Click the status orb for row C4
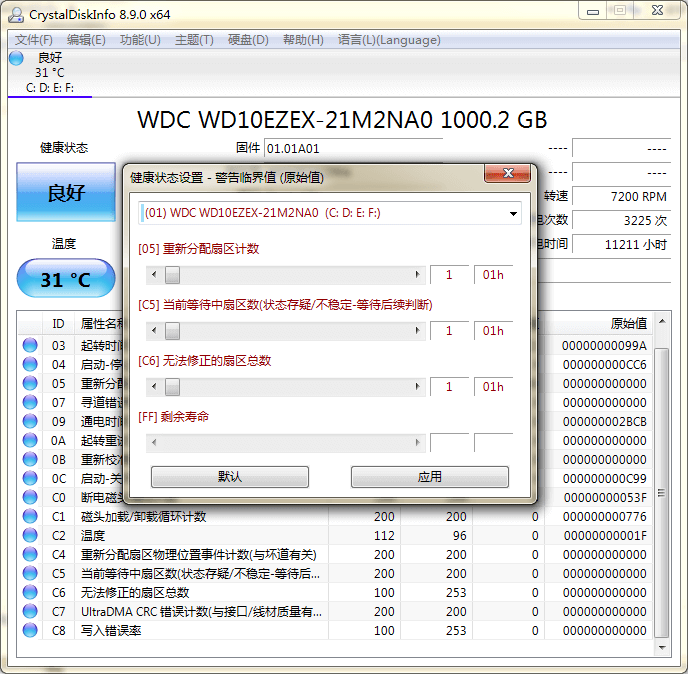 (x=30, y=554)
